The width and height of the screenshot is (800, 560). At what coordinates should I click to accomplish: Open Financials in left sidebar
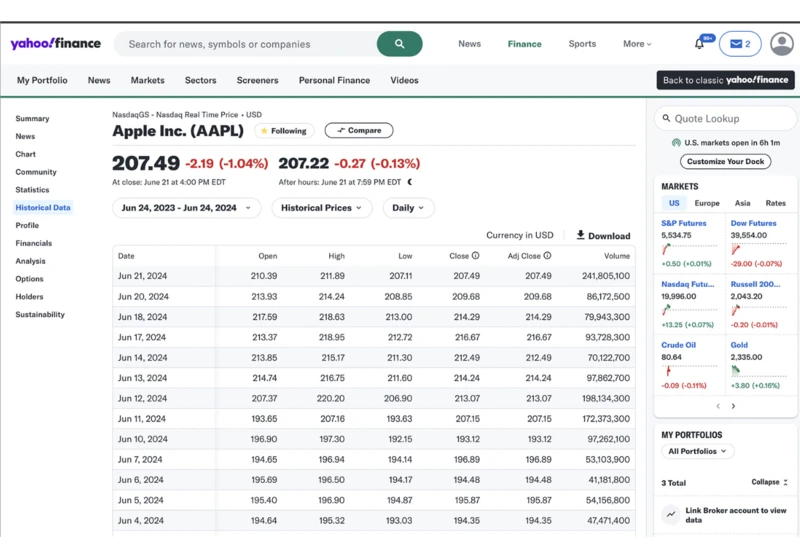[34, 243]
